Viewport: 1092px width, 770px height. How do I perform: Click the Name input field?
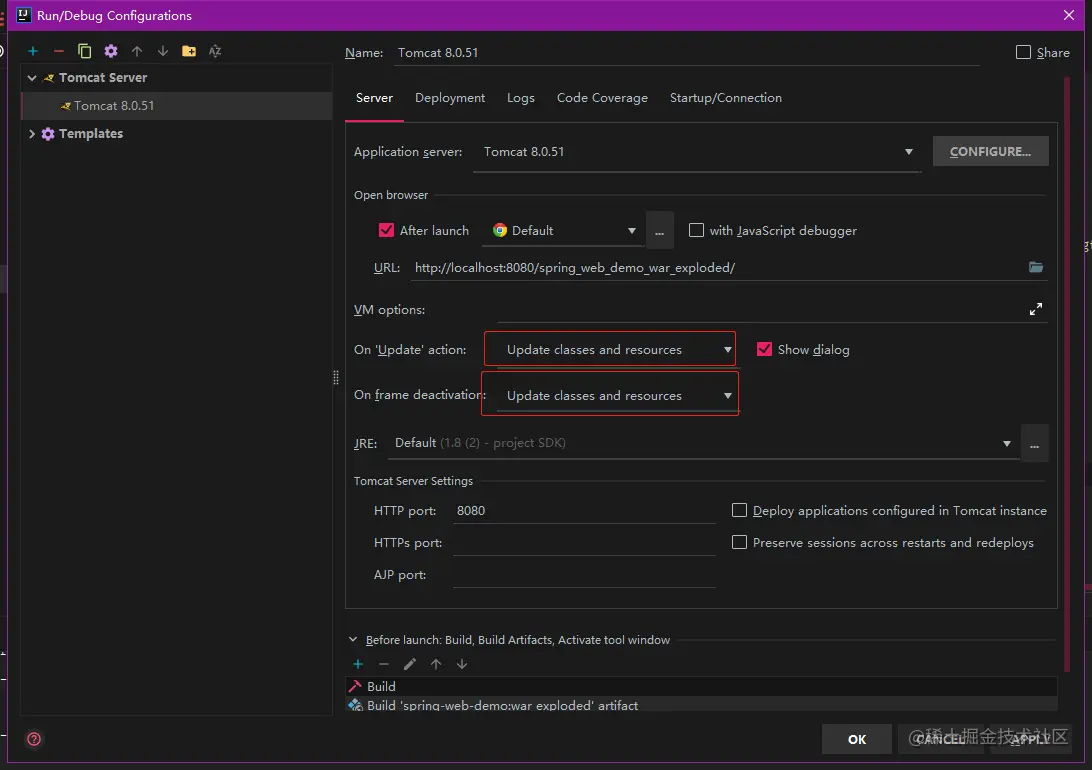point(687,53)
